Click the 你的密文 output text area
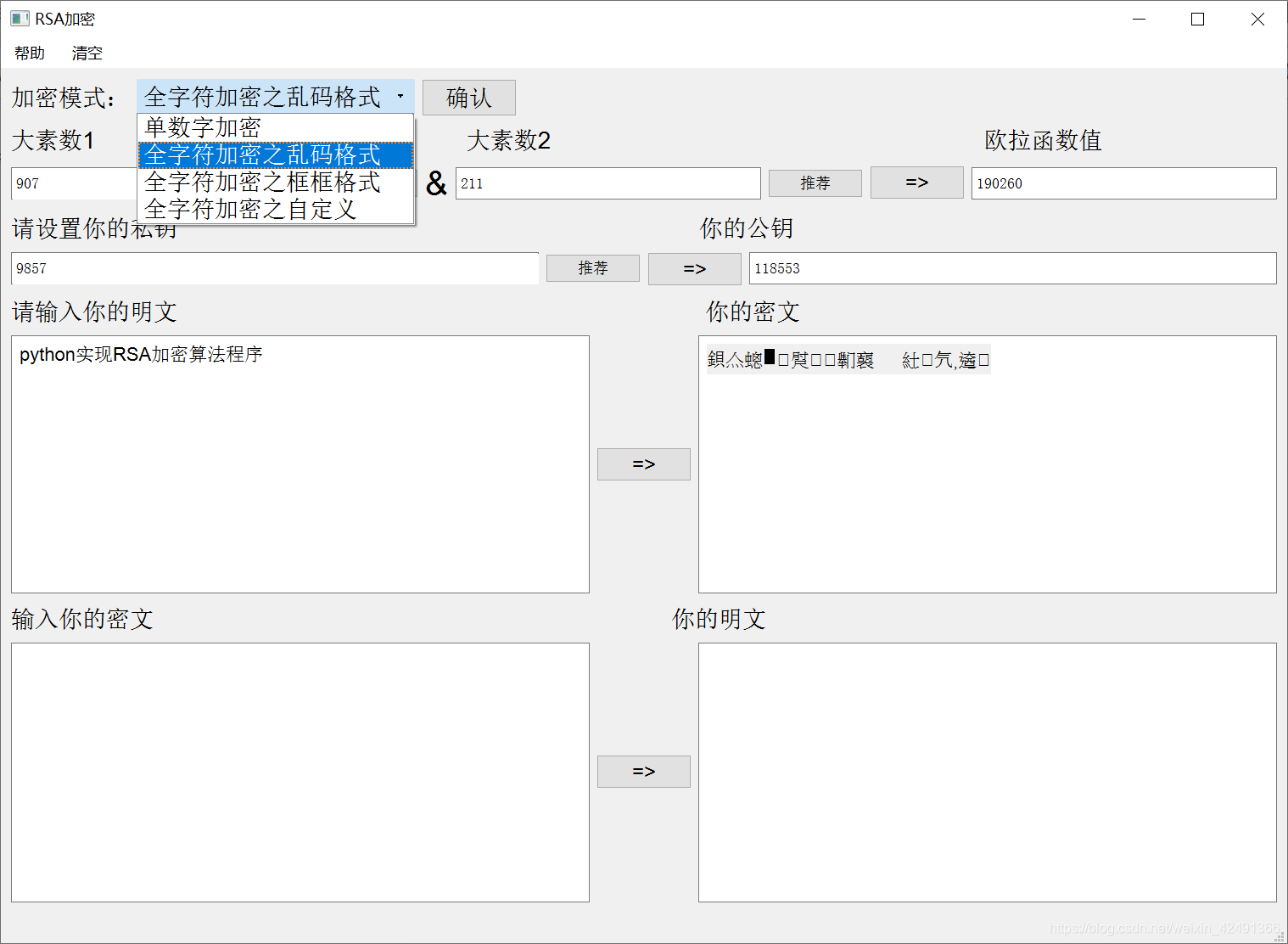This screenshot has width=1288, height=944. pyautogui.click(x=988, y=464)
